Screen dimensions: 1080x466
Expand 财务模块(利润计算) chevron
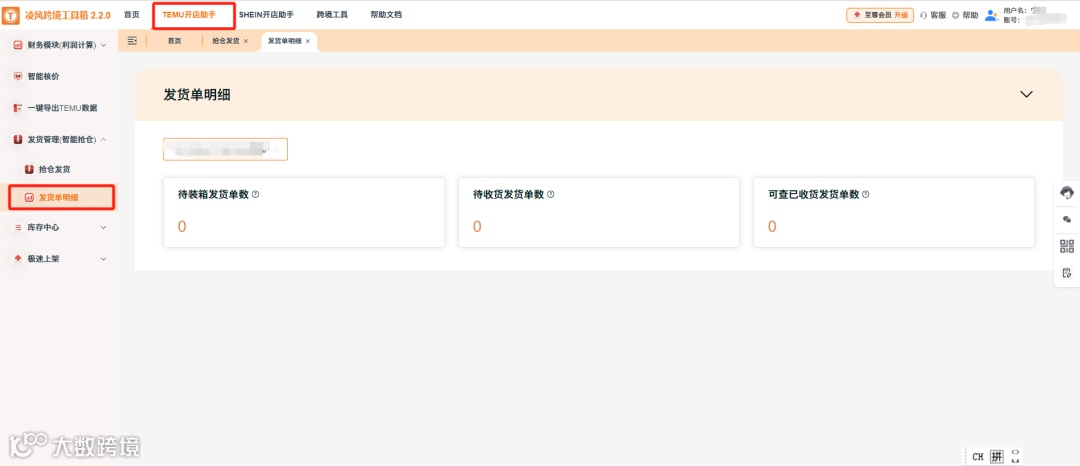point(104,45)
